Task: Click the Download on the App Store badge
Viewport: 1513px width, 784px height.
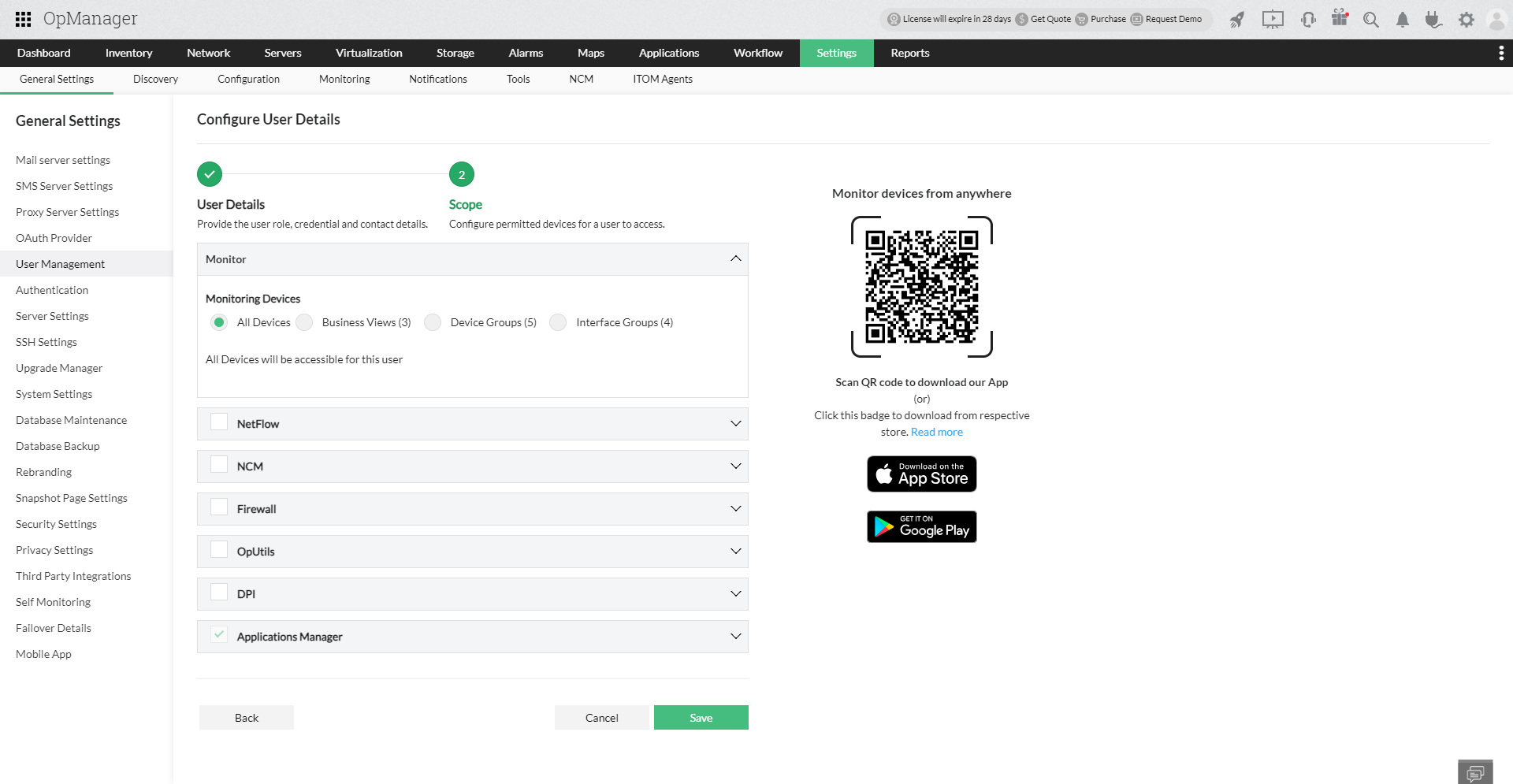Action: (922, 474)
